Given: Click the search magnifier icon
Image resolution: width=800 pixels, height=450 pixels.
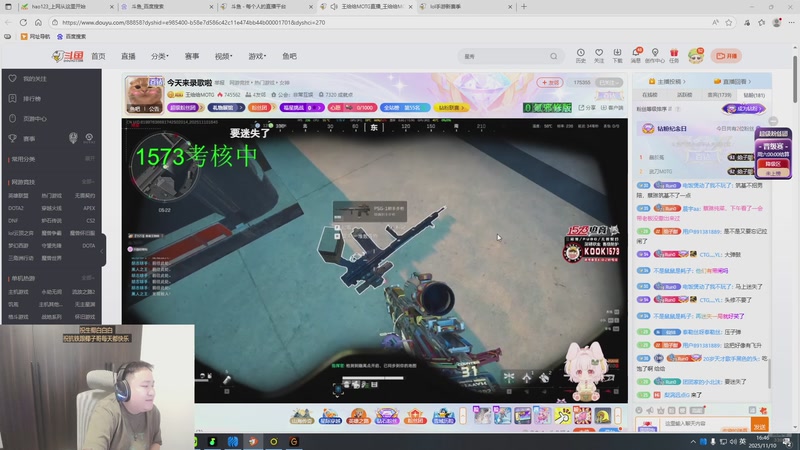Looking at the screenshot, I should [x=554, y=56].
